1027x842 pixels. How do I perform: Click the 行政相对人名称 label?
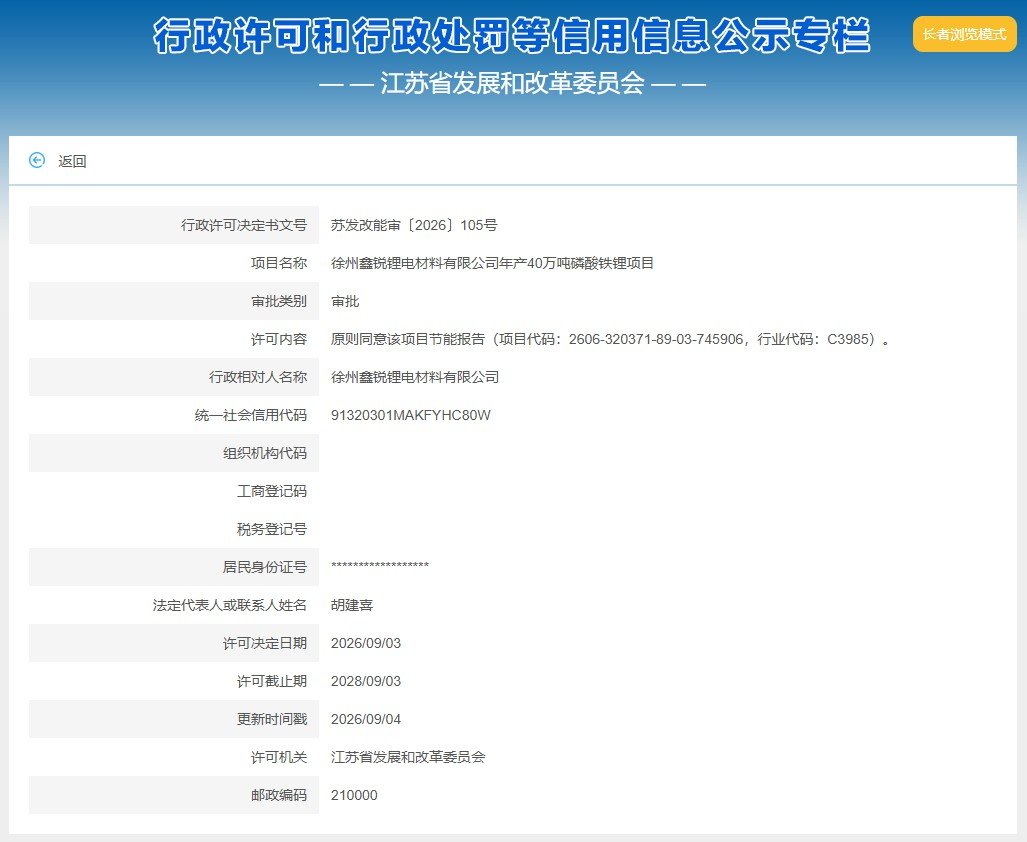(x=258, y=377)
